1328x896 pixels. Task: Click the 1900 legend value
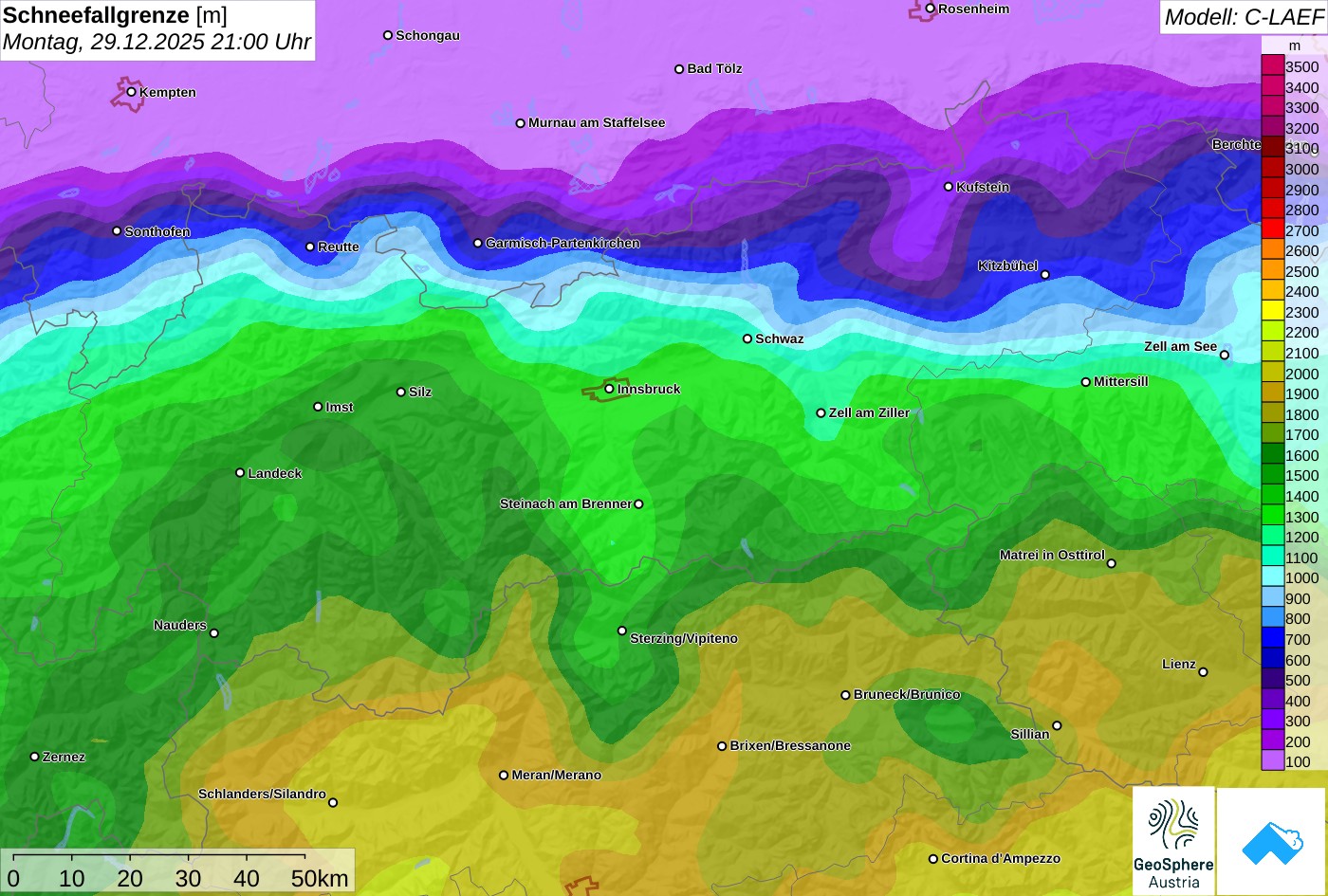click(x=1301, y=393)
